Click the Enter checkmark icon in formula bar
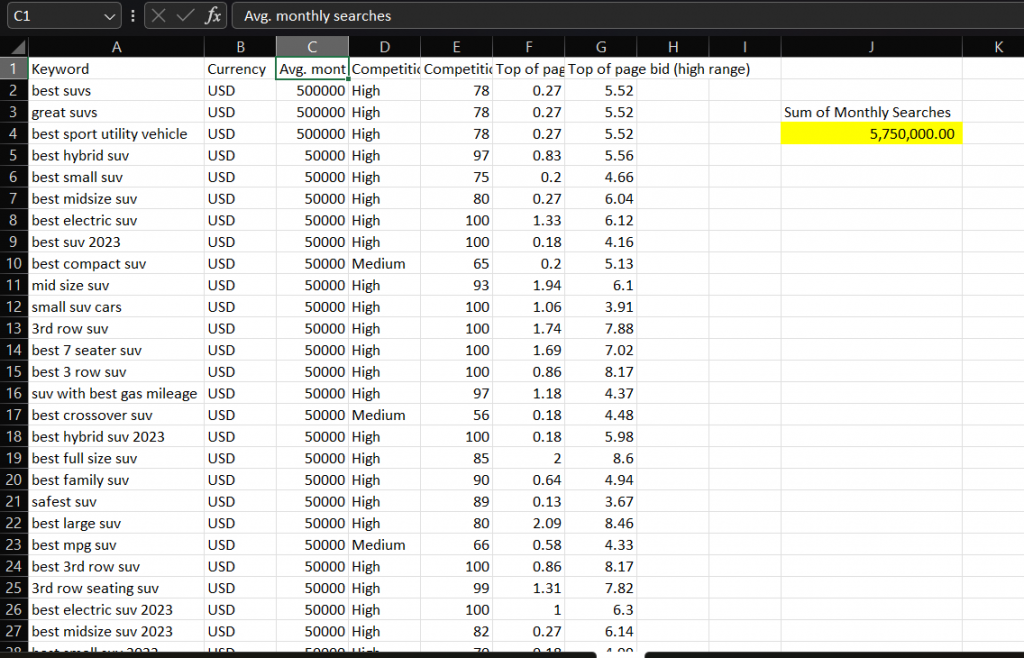 coord(185,16)
